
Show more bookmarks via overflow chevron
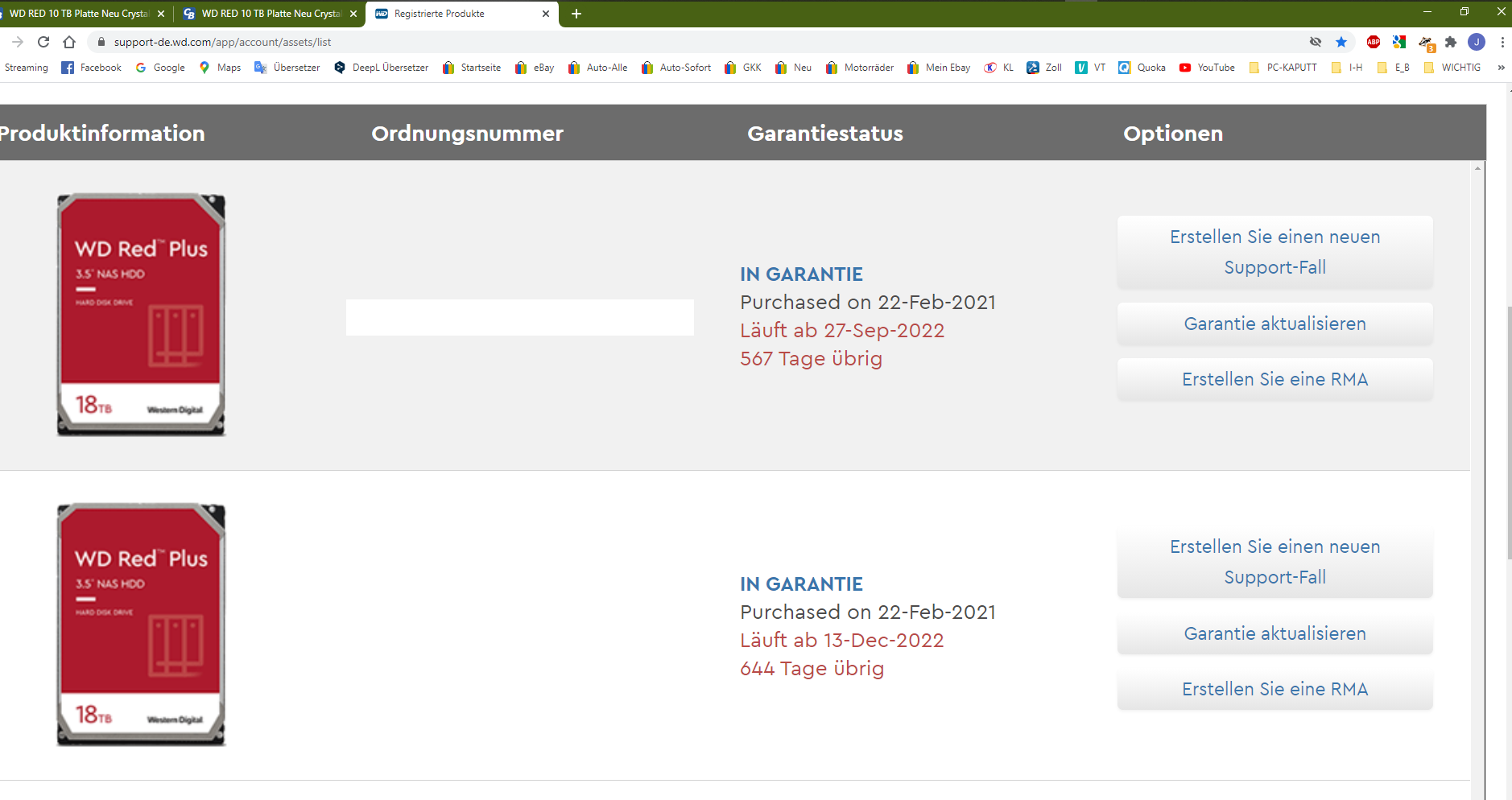1501,68
